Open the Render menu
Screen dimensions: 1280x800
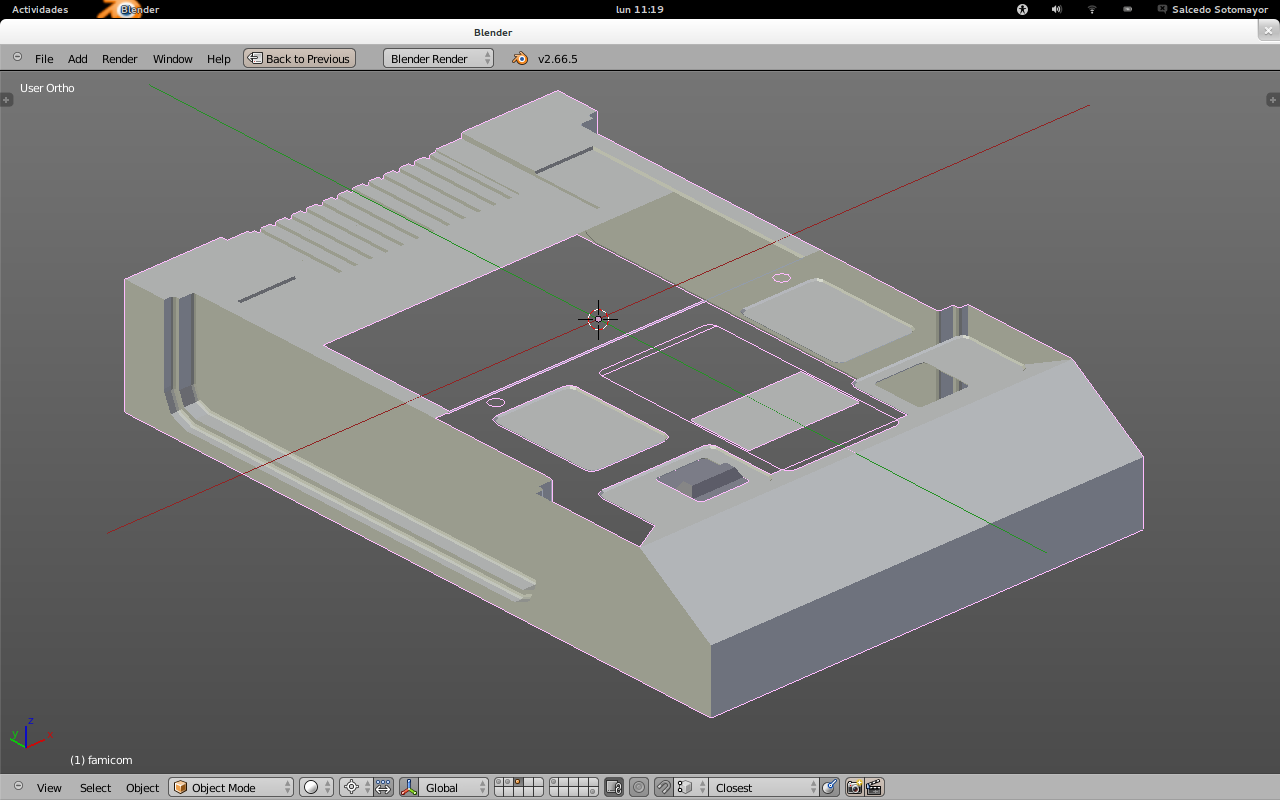[x=119, y=58]
